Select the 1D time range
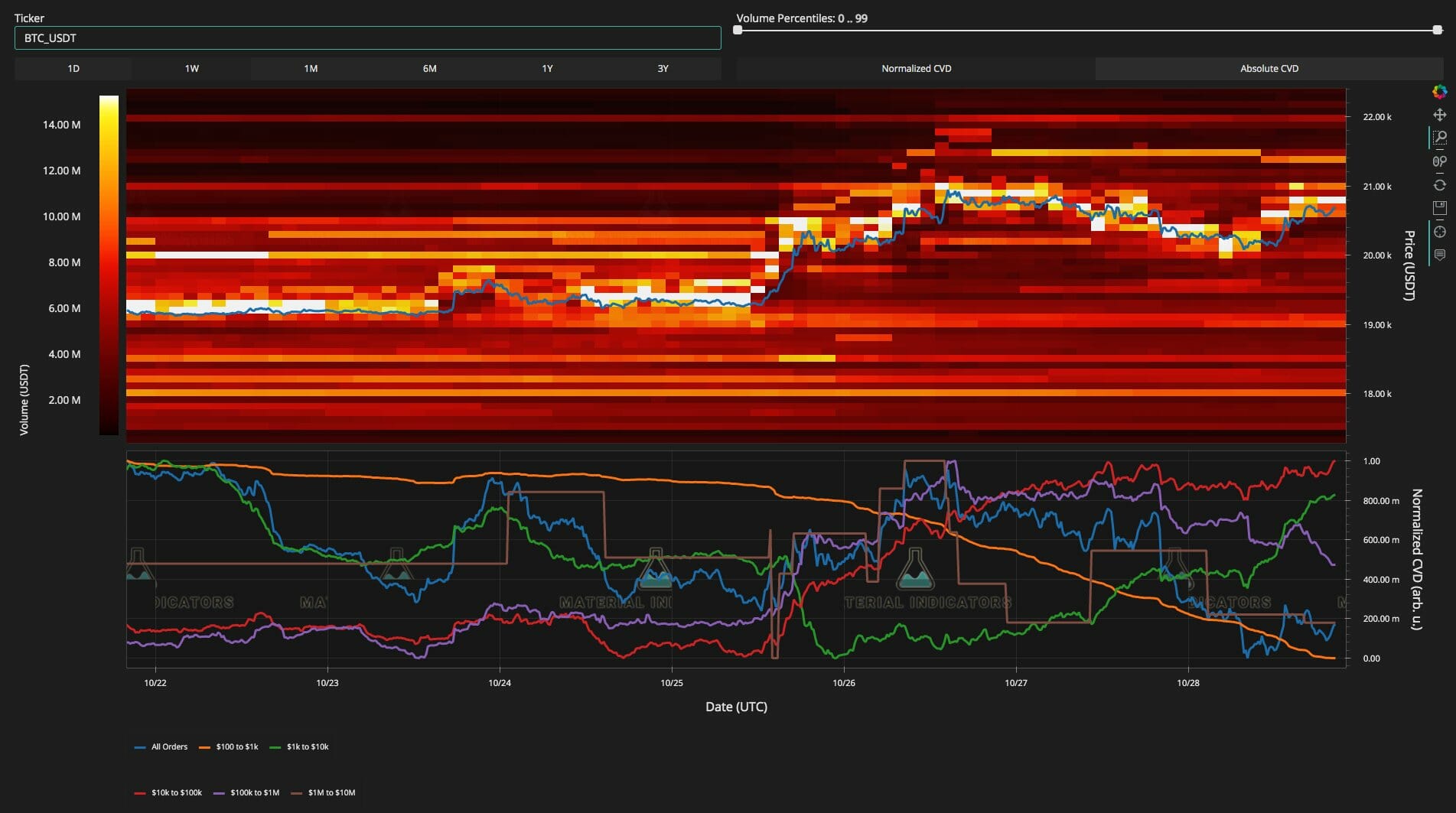Image resolution: width=1456 pixels, height=813 pixels. pos(73,69)
